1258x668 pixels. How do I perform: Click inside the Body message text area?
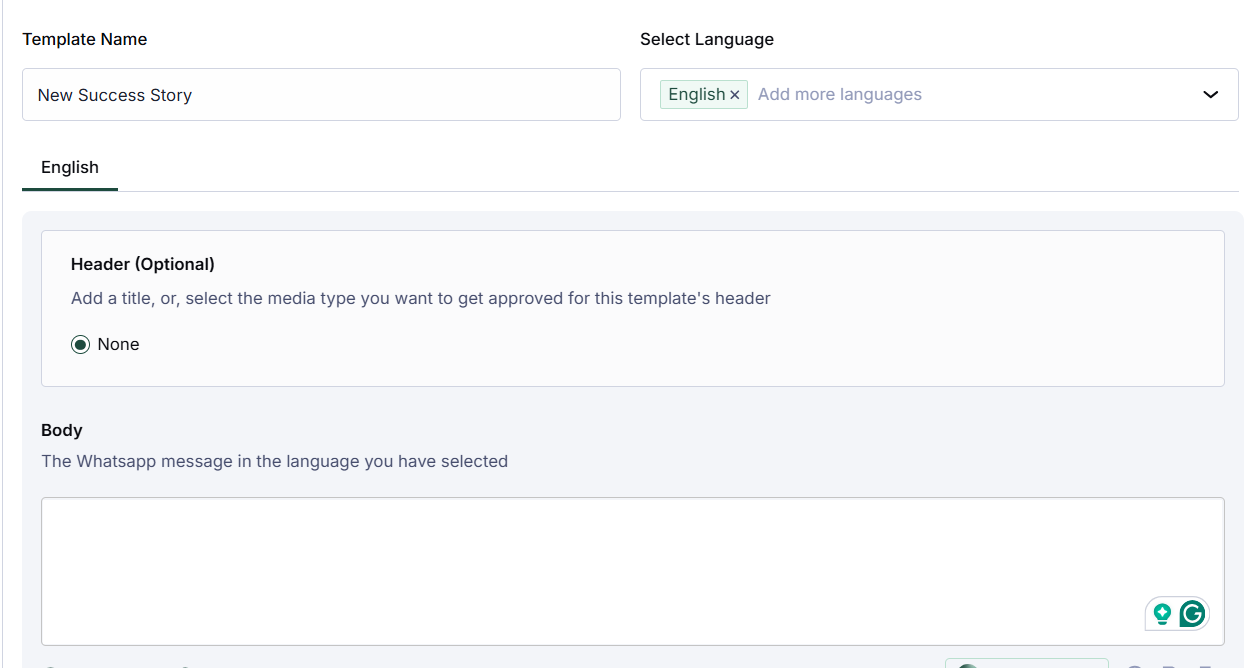(633, 571)
